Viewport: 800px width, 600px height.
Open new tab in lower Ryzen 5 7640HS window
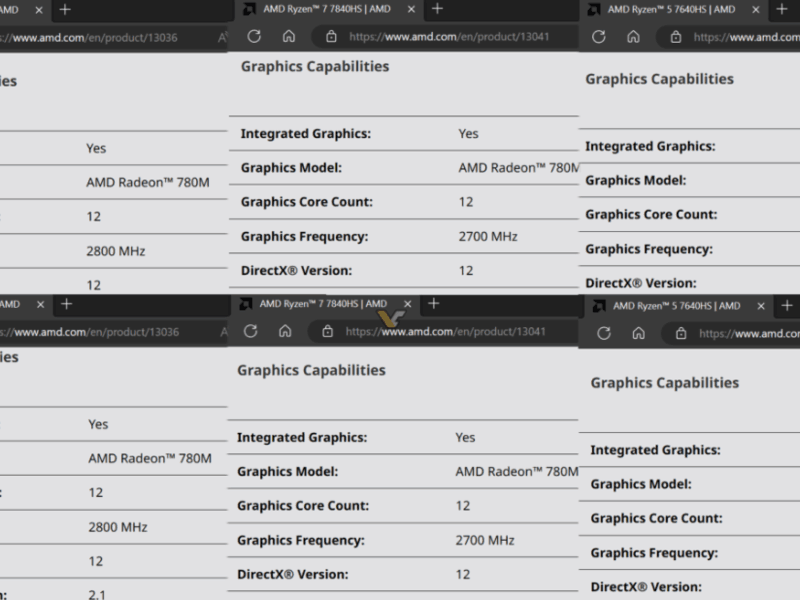coord(787,305)
